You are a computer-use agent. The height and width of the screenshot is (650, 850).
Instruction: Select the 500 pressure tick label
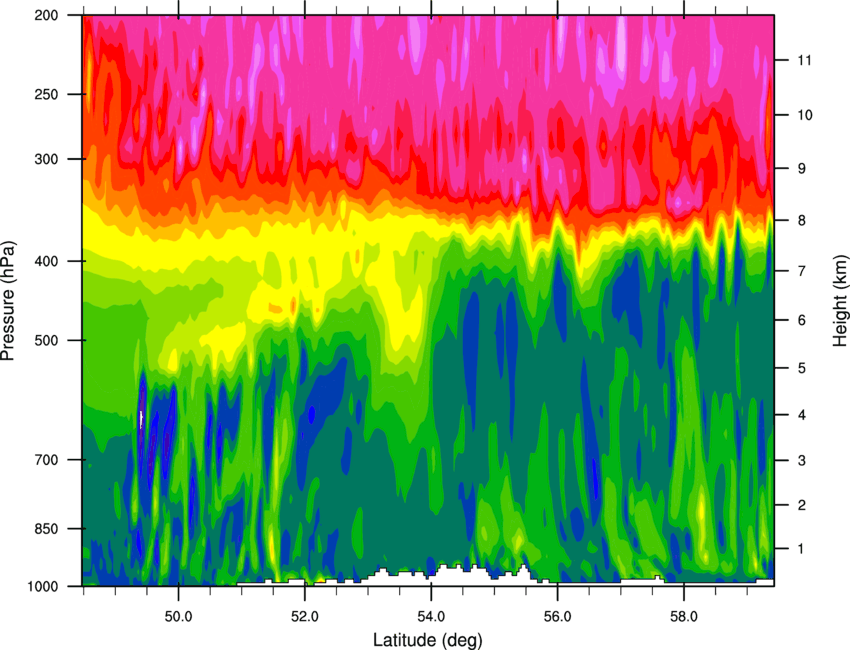[46, 340]
